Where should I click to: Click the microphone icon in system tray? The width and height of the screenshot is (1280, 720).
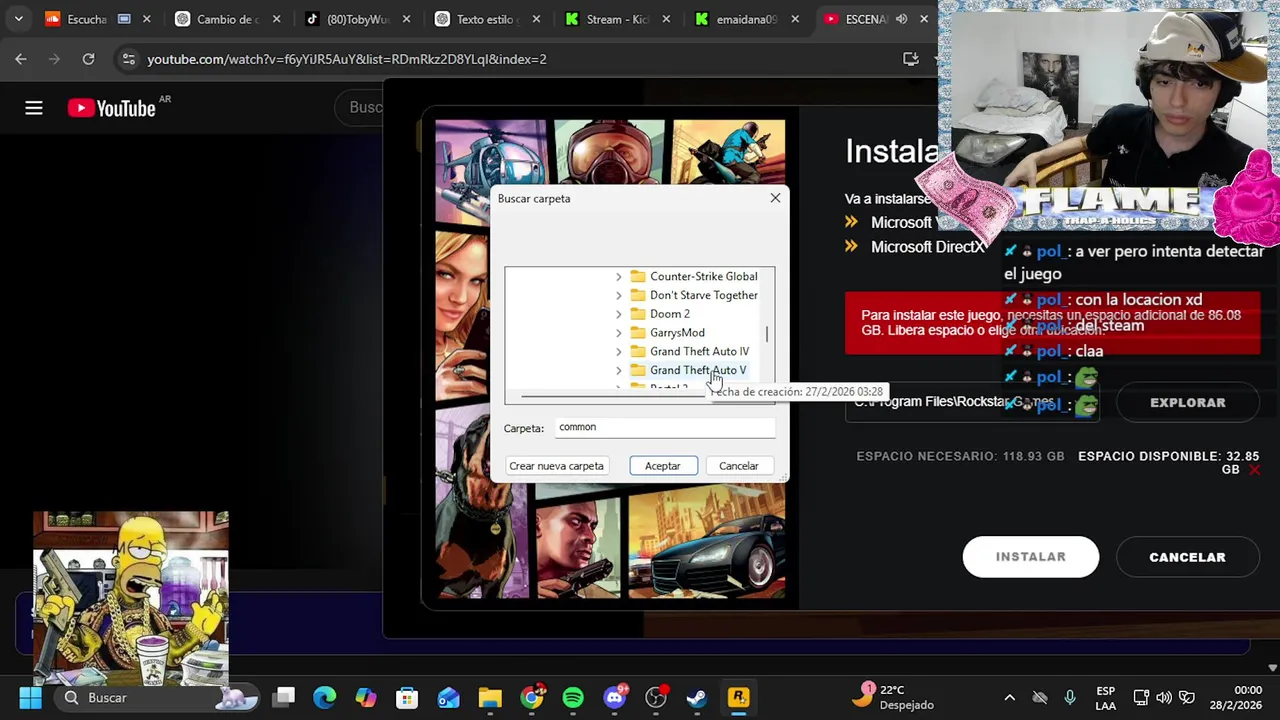tap(1070, 697)
